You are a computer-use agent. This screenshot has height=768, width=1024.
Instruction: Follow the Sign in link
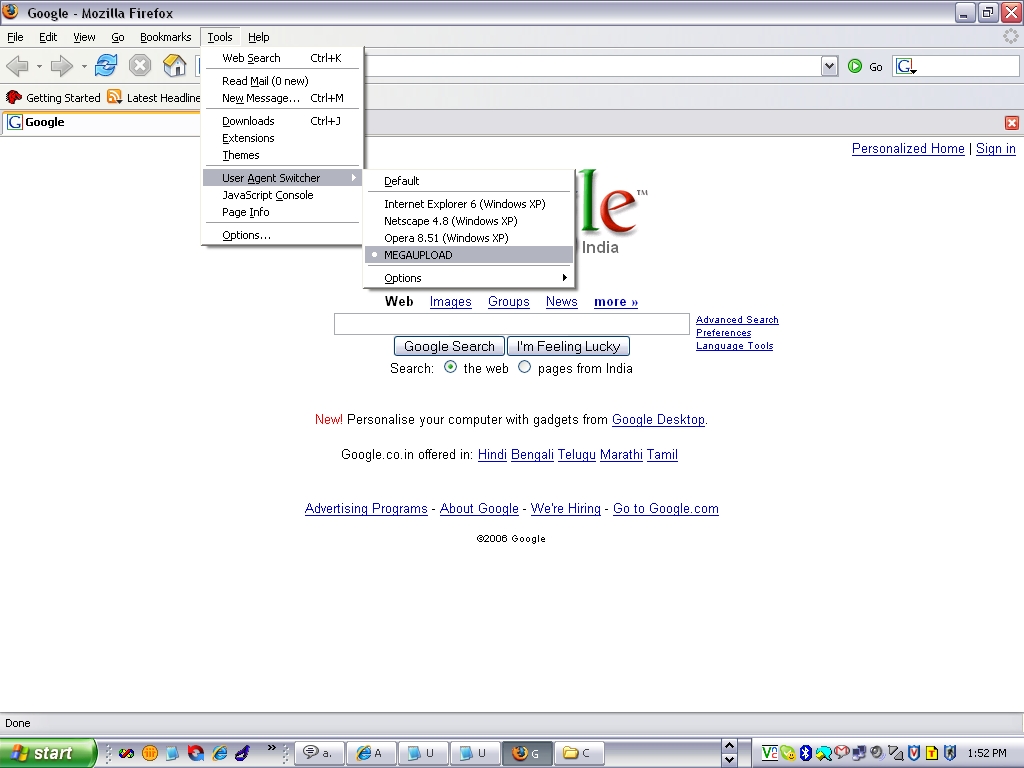[x=995, y=149]
